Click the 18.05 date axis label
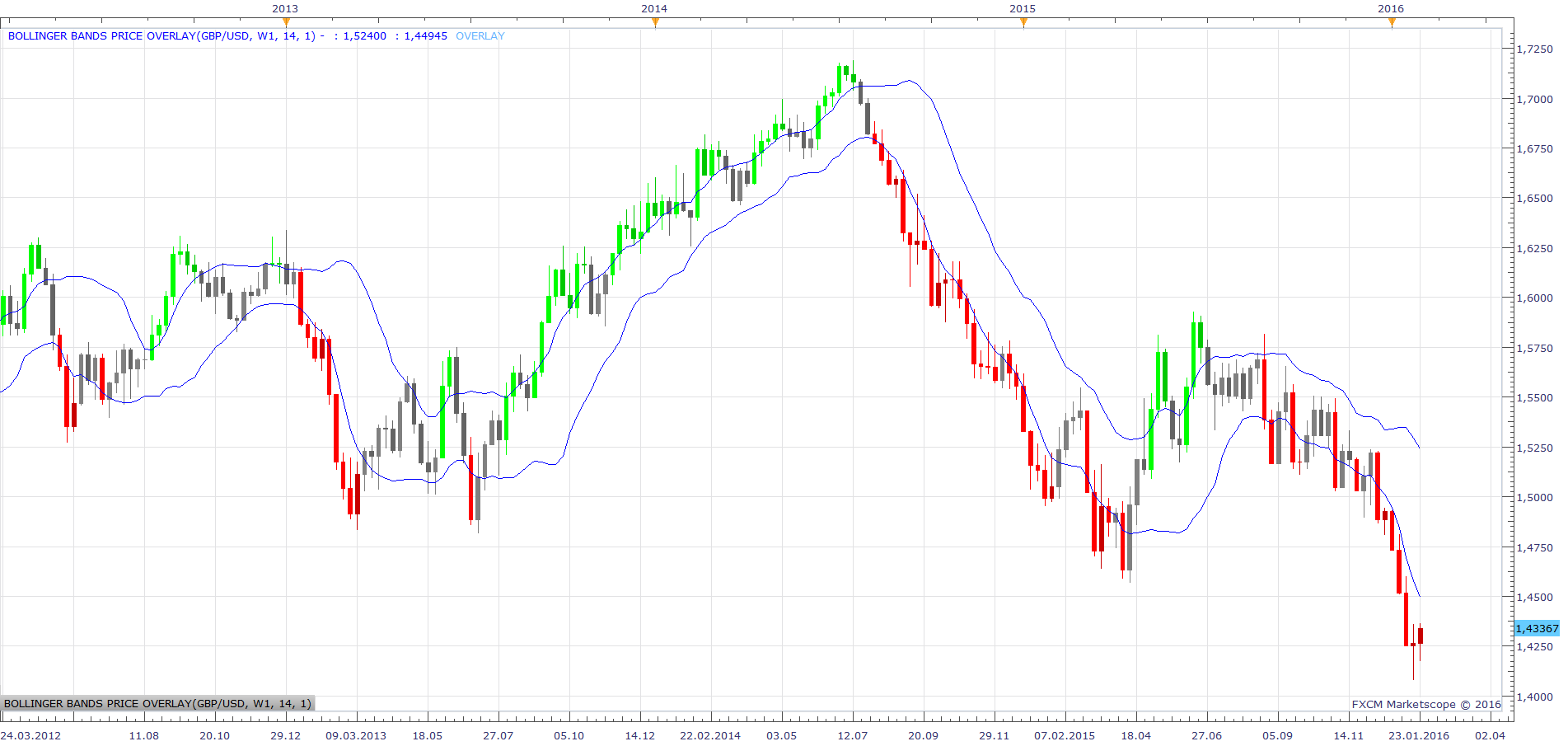1568x746 pixels. coord(428,735)
